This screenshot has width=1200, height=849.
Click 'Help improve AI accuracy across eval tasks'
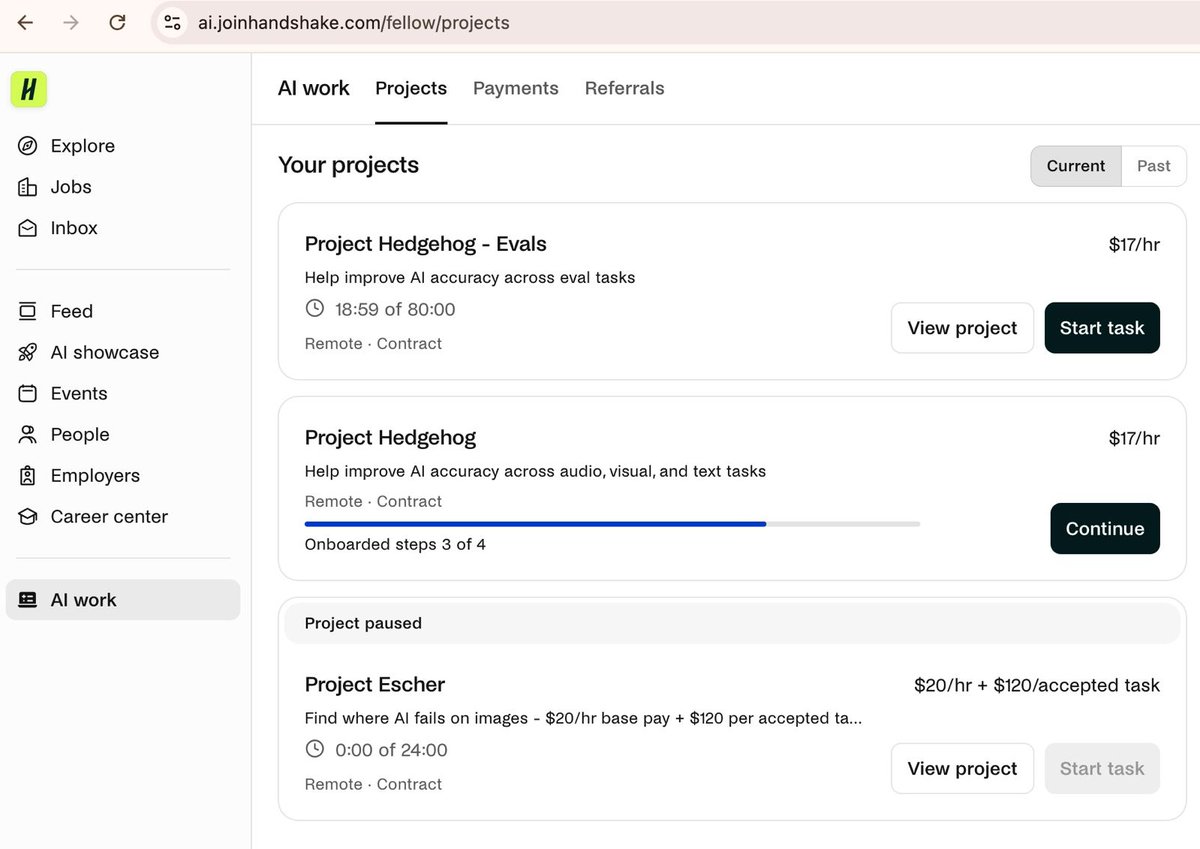[470, 277]
